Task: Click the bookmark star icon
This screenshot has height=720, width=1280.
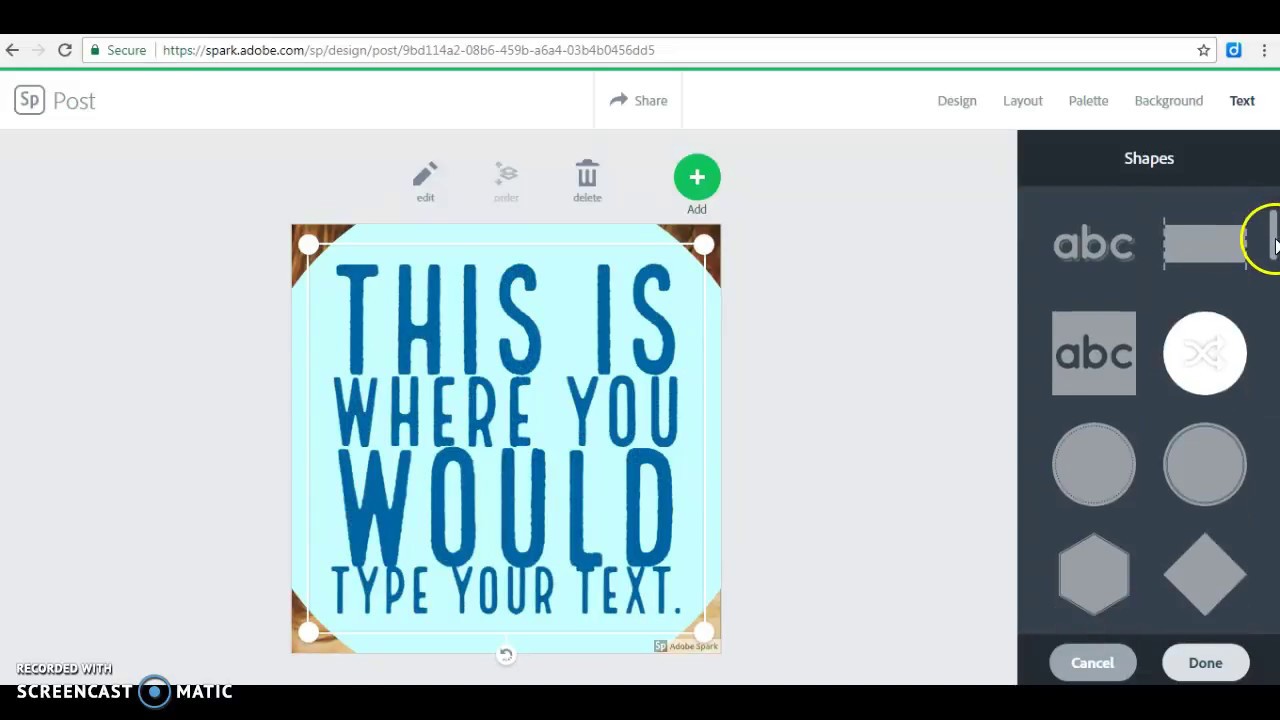Action: (x=1204, y=50)
